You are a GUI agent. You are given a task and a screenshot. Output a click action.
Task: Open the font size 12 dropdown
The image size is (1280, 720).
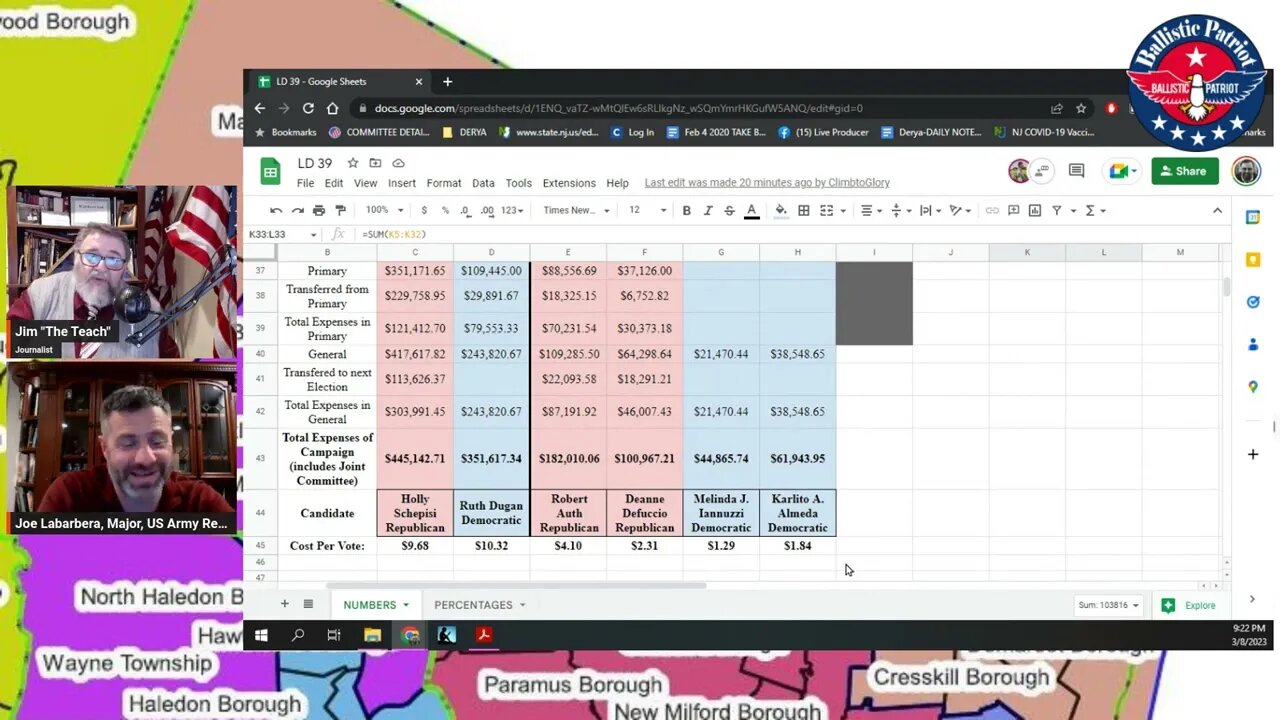[x=647, y=210]
